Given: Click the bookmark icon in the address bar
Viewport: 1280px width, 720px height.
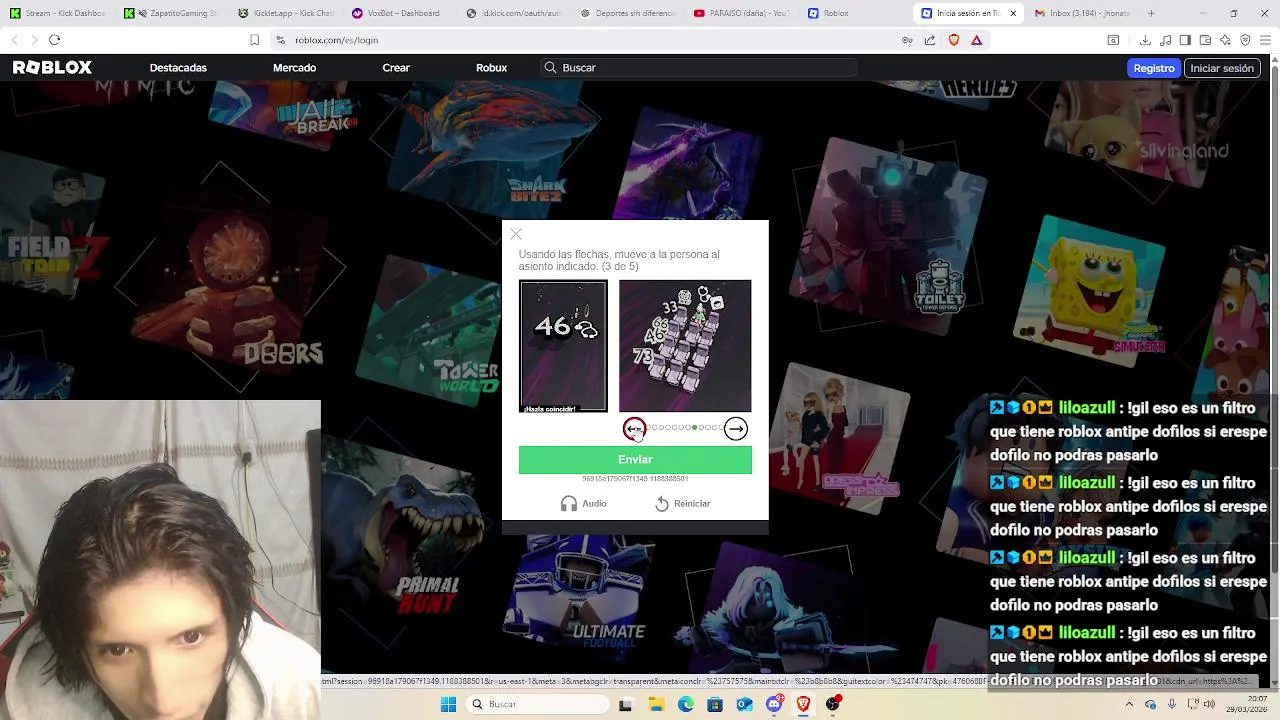Looking at the screenshot, I should click(255, 40).
